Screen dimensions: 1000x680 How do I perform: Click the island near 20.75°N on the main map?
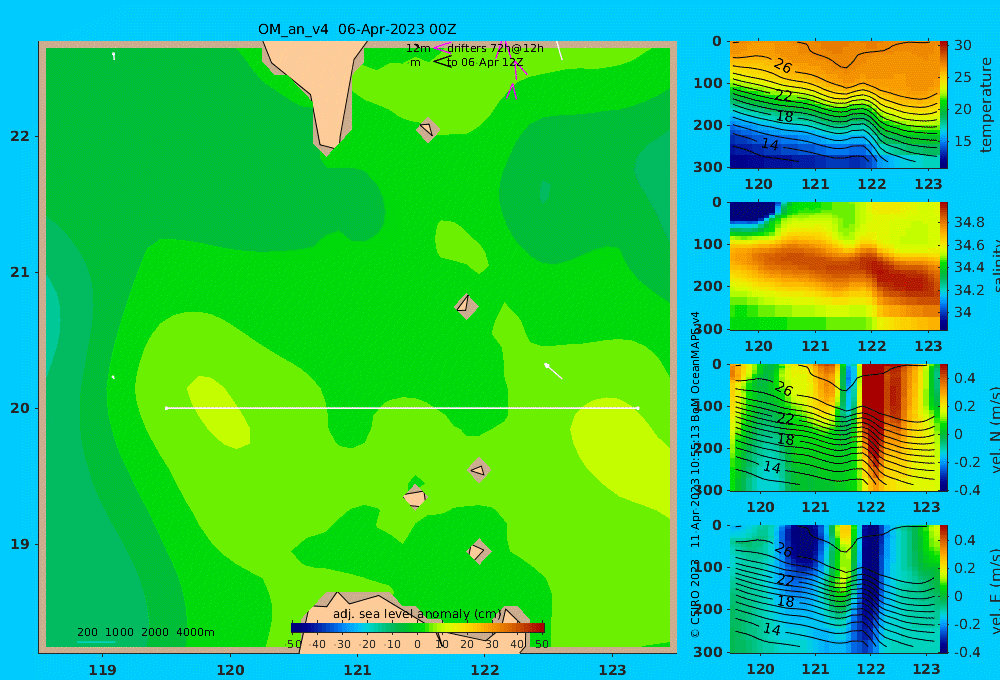point(466,306)
